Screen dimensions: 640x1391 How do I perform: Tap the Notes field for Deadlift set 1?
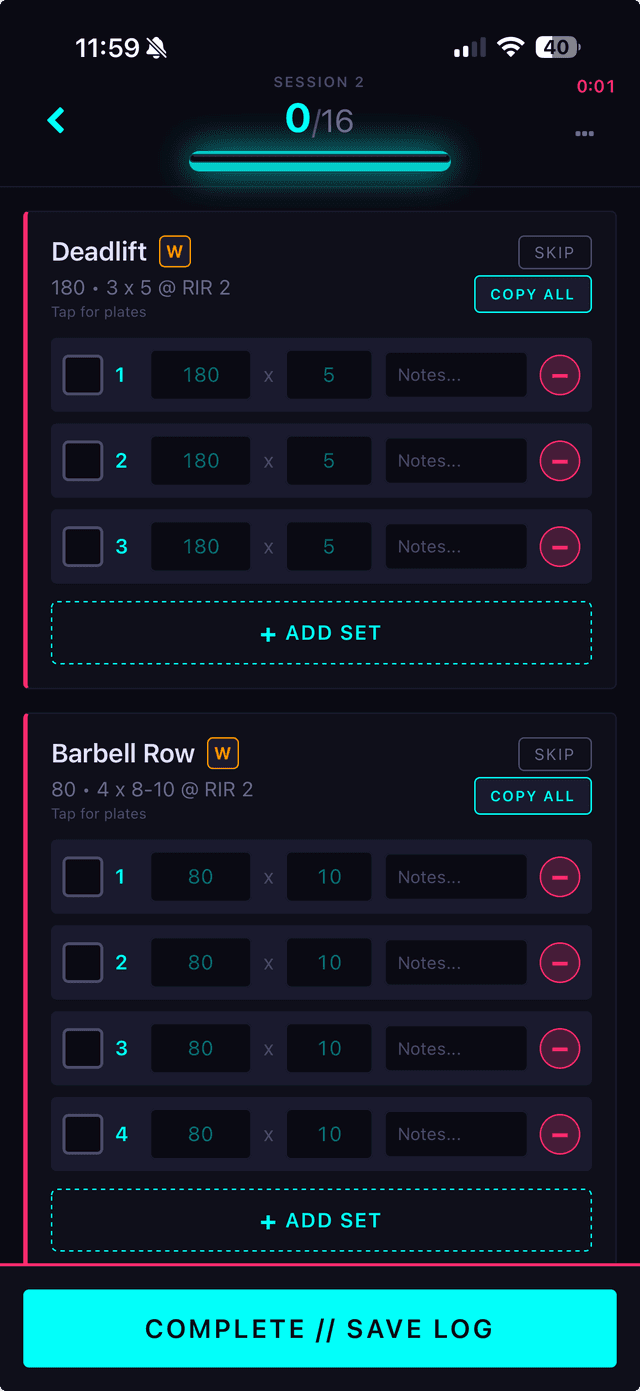point(455,374)
